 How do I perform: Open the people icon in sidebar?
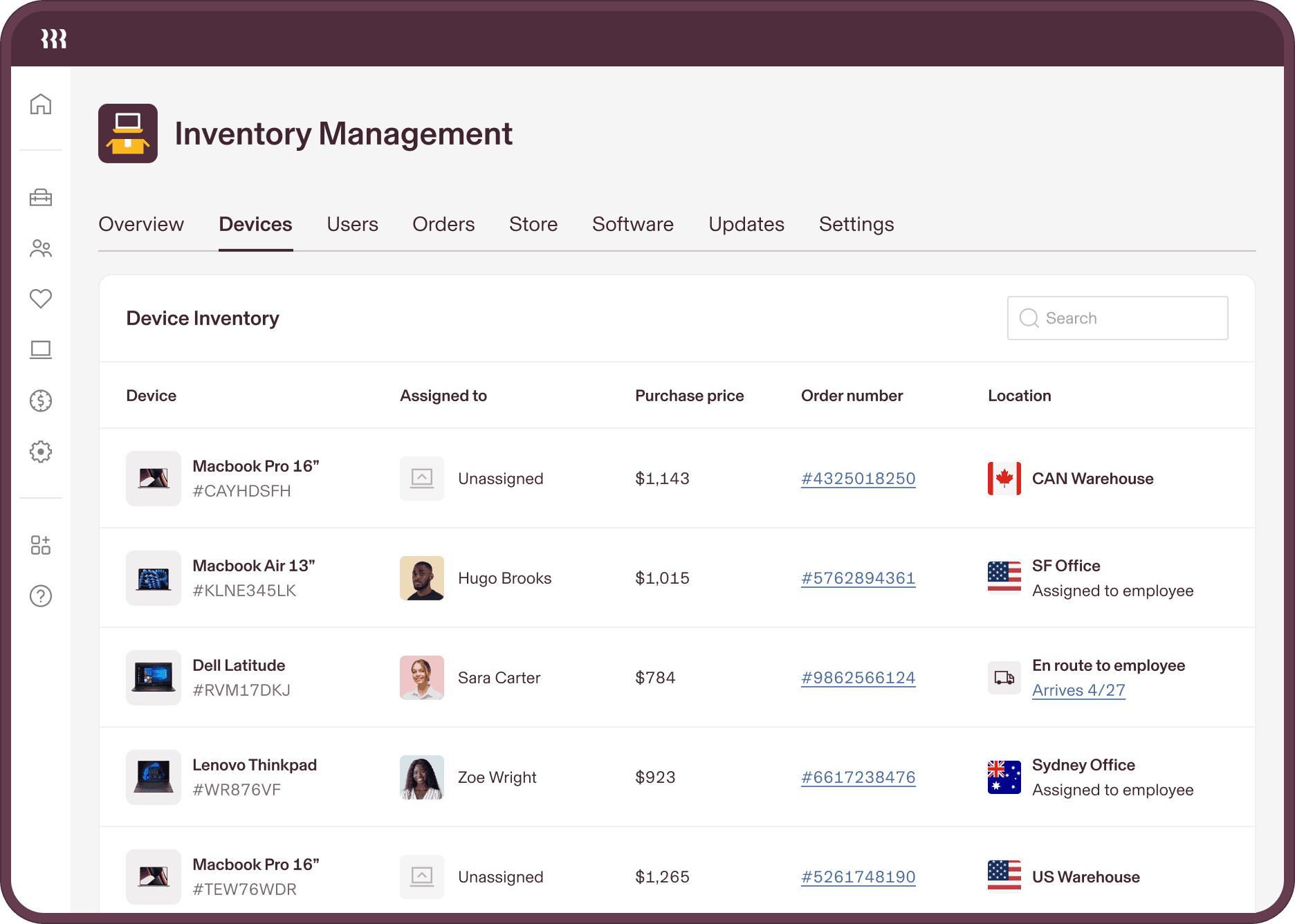(x=41, y=248)
